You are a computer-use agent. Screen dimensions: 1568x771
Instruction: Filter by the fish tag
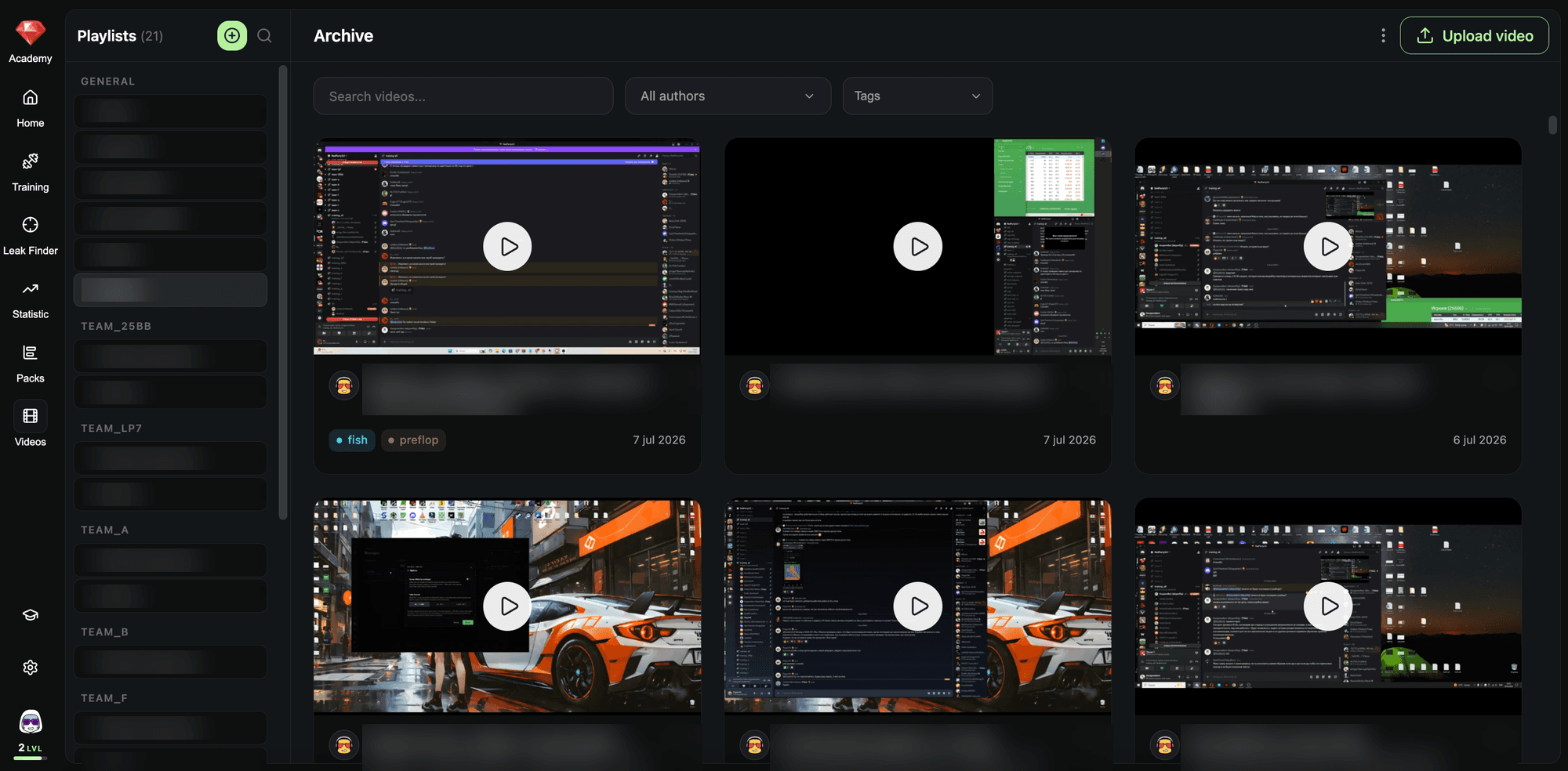pos(352,440)
